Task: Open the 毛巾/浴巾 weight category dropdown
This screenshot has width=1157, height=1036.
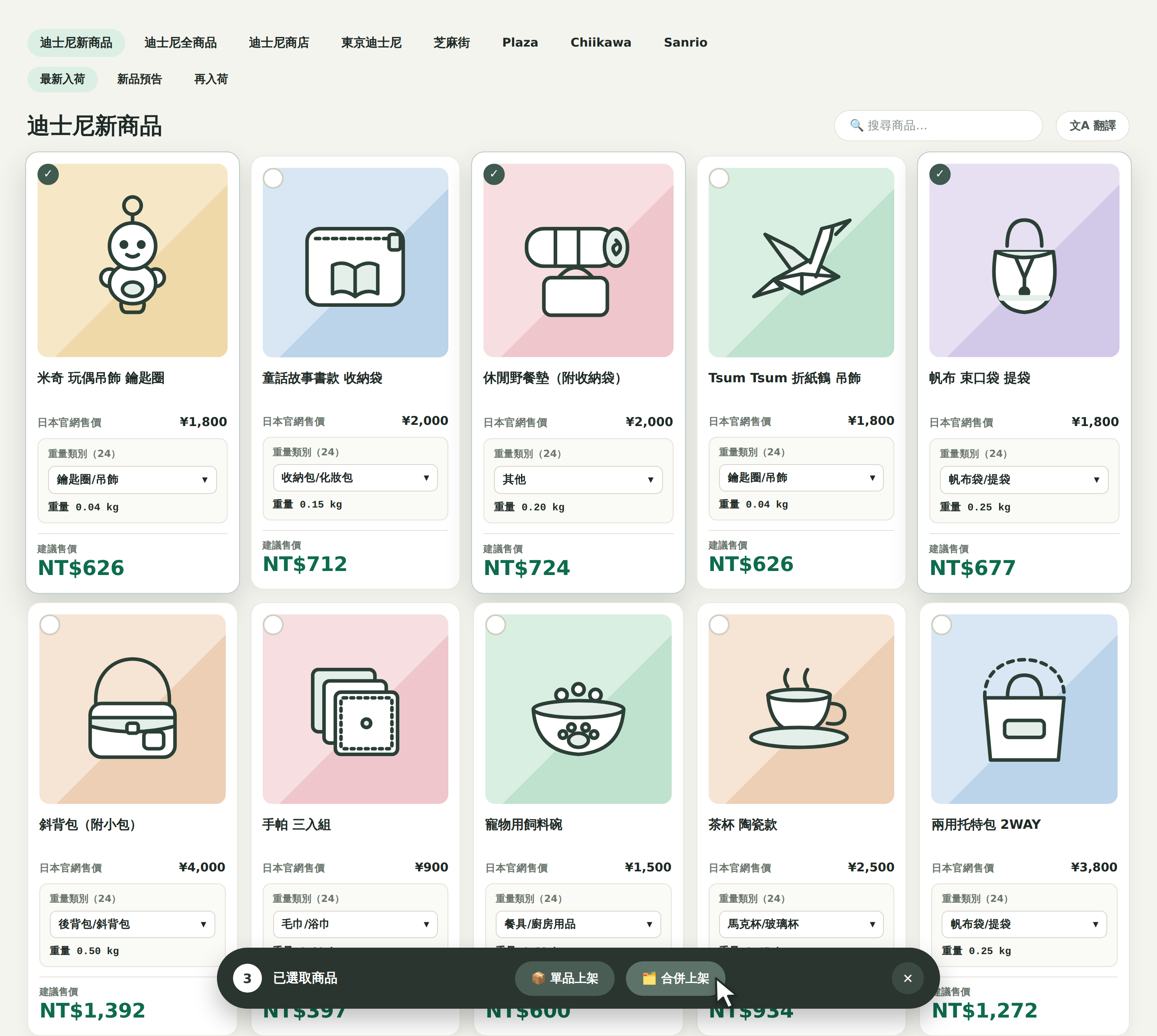Action: 355,924
